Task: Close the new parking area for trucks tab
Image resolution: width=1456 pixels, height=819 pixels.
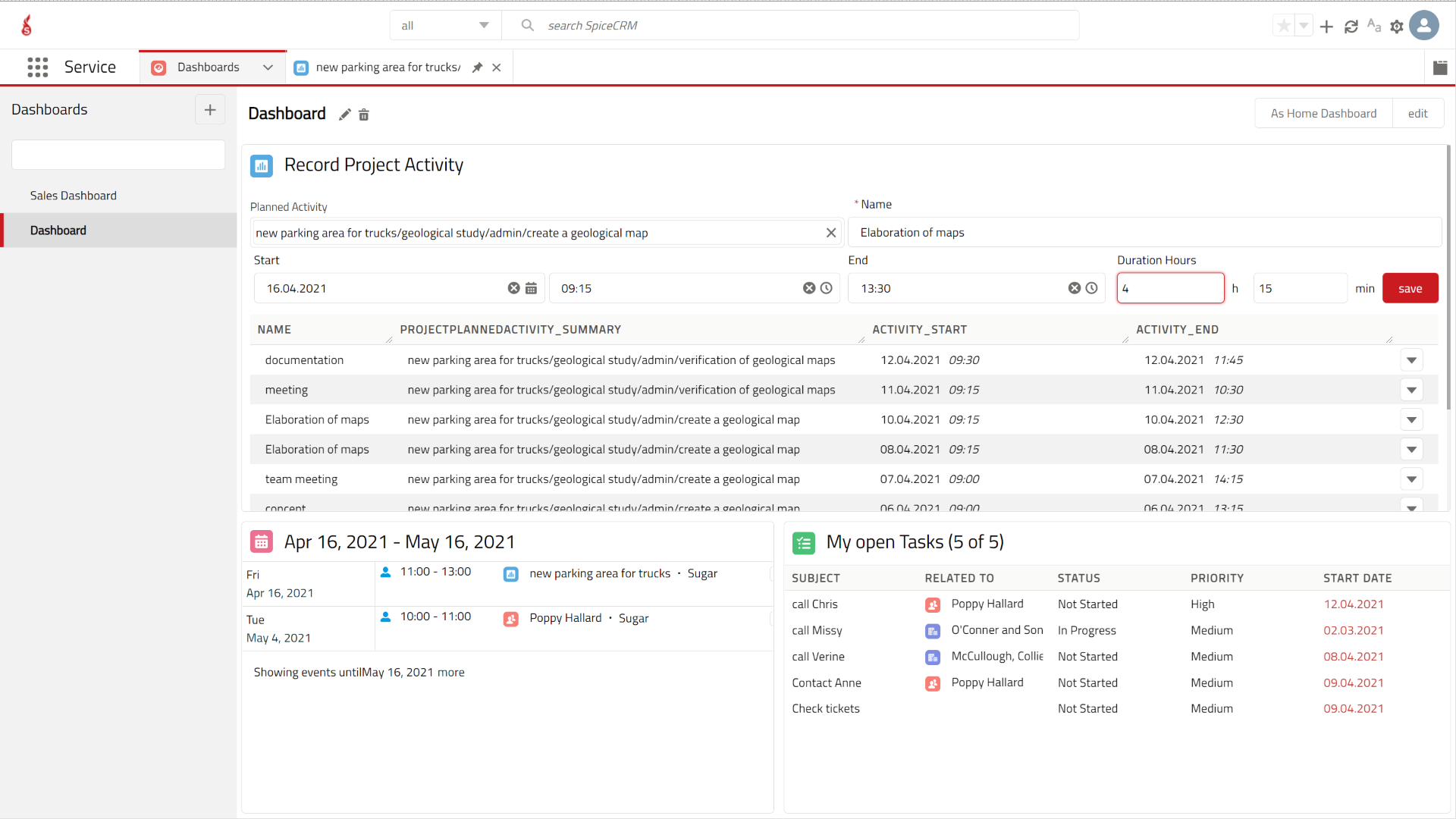Action: pyautogui.click(x=497, y=67)
